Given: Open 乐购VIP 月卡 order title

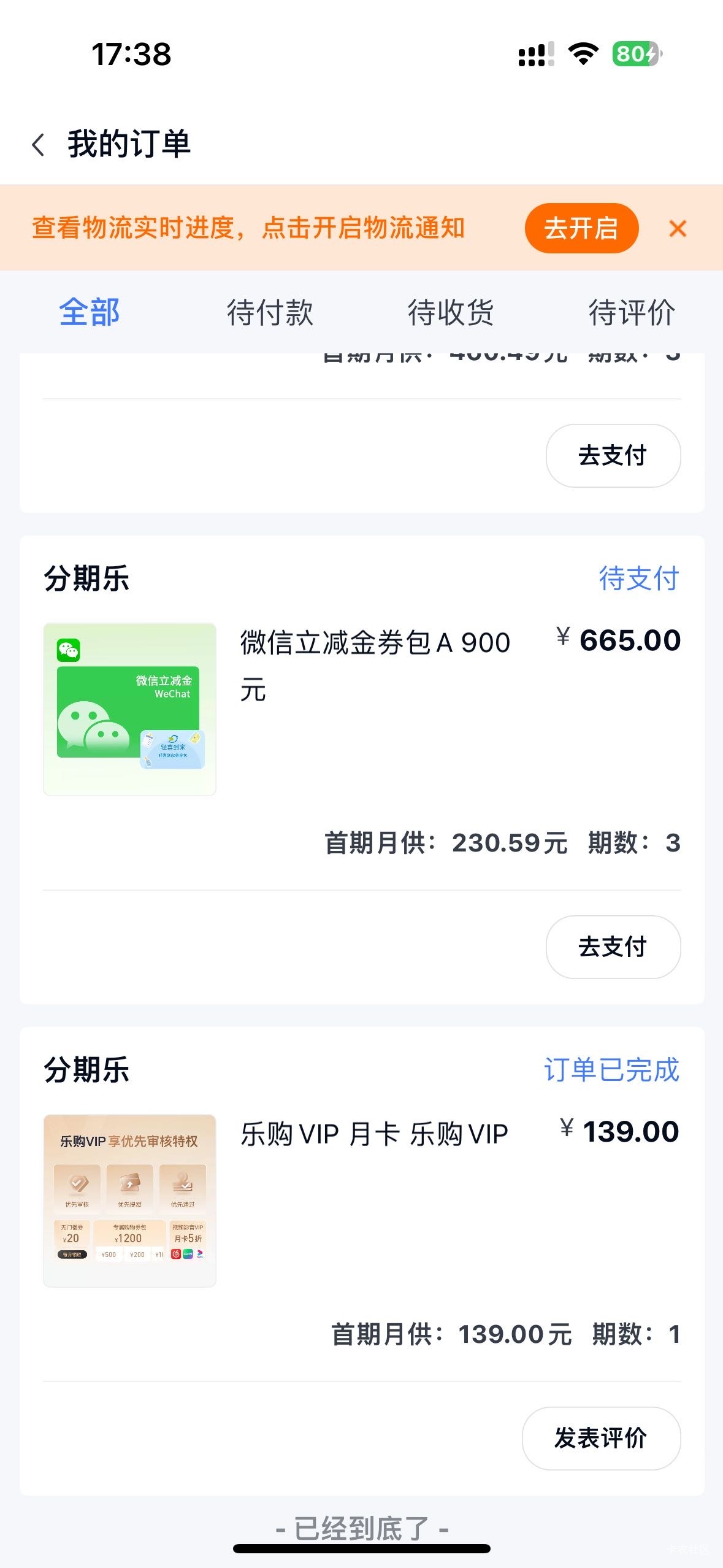Looking at the screenshot, I should pos(374,1134).
